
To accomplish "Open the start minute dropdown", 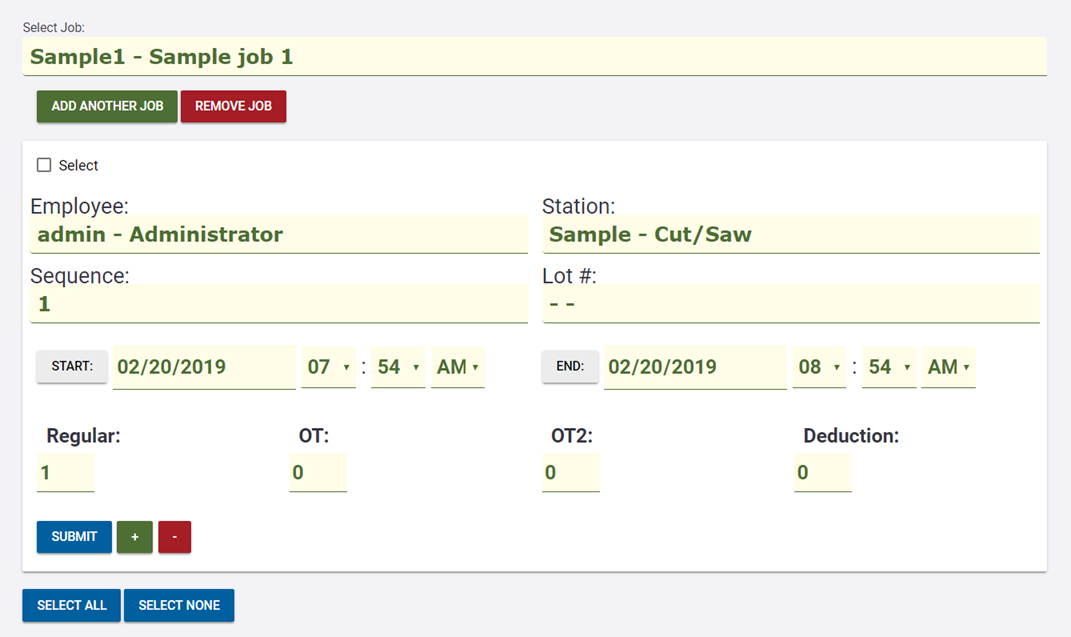I will click(398, 367).
